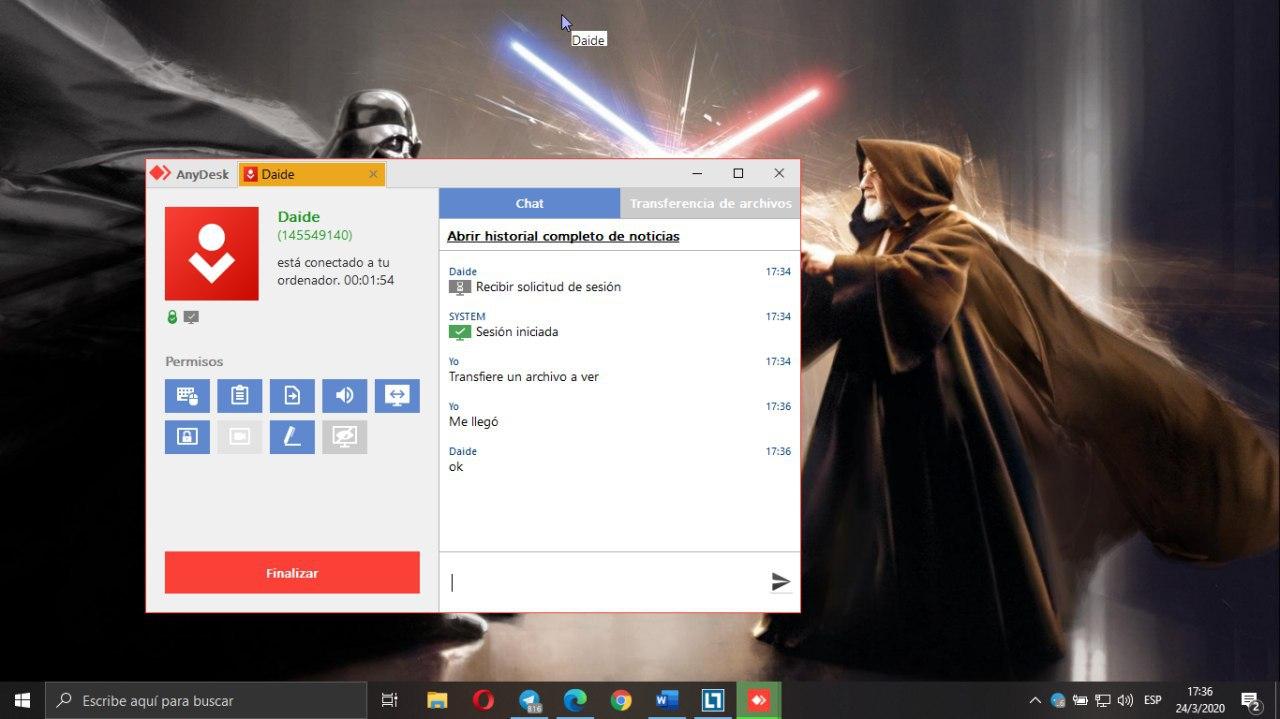The width and height of the screenshot is (1280, 719).
Task: Click the 'Me llegó' chat message
Action: pos(474,422)
